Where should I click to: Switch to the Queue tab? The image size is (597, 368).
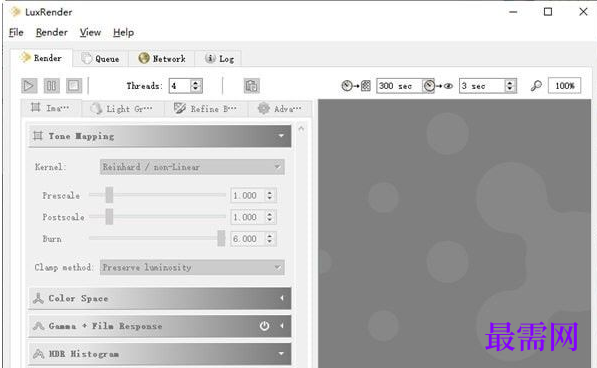pos(101,59)
